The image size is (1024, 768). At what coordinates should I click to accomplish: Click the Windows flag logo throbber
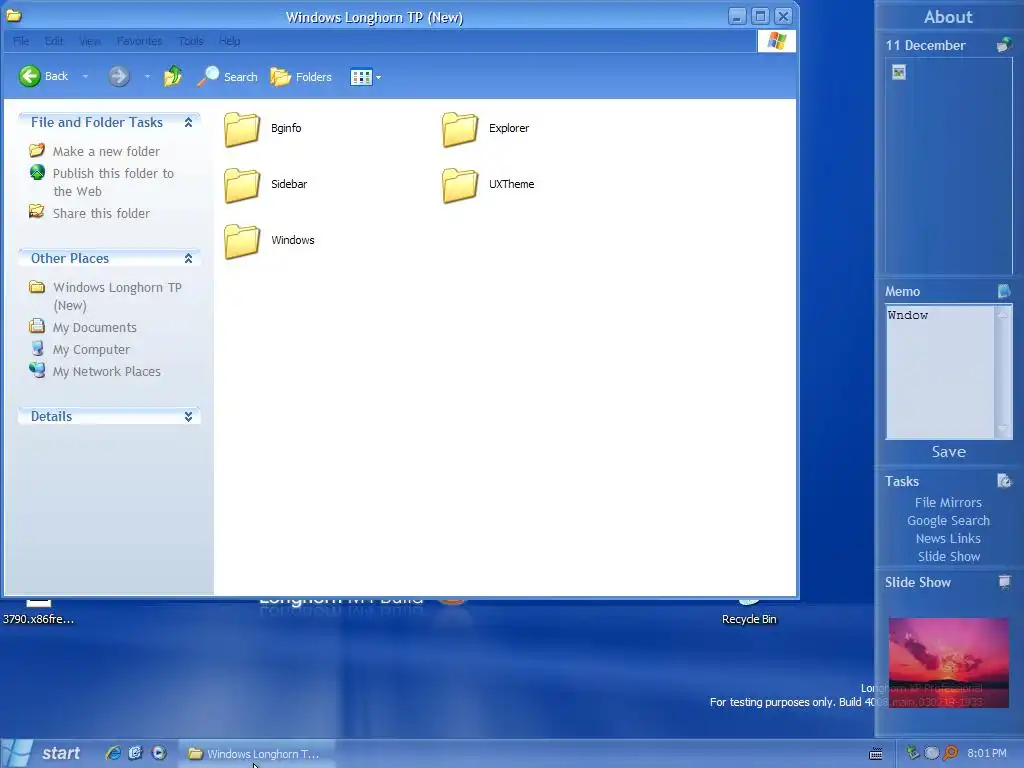pos(776,41)
